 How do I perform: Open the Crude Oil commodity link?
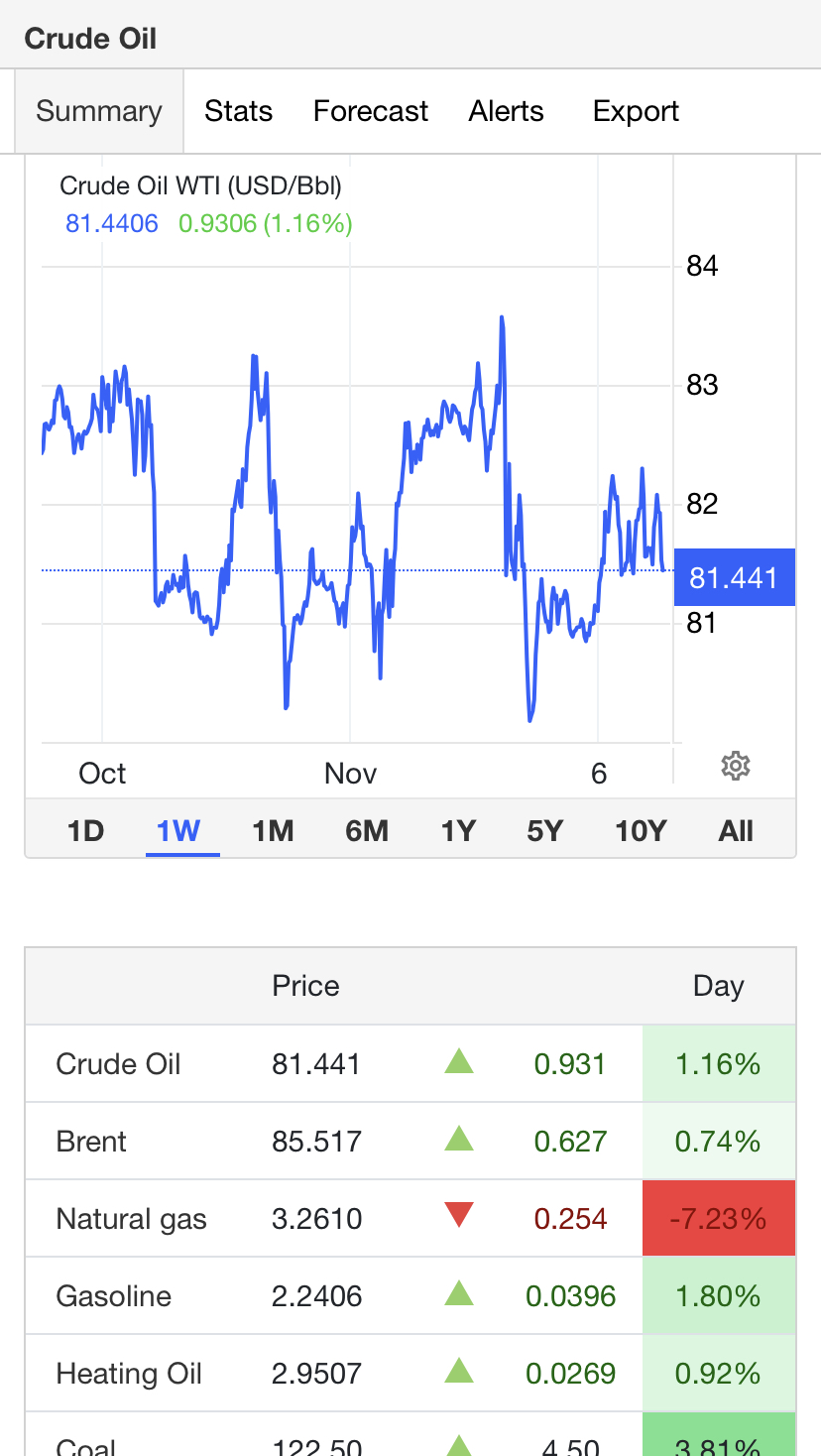pos(118,1064)
